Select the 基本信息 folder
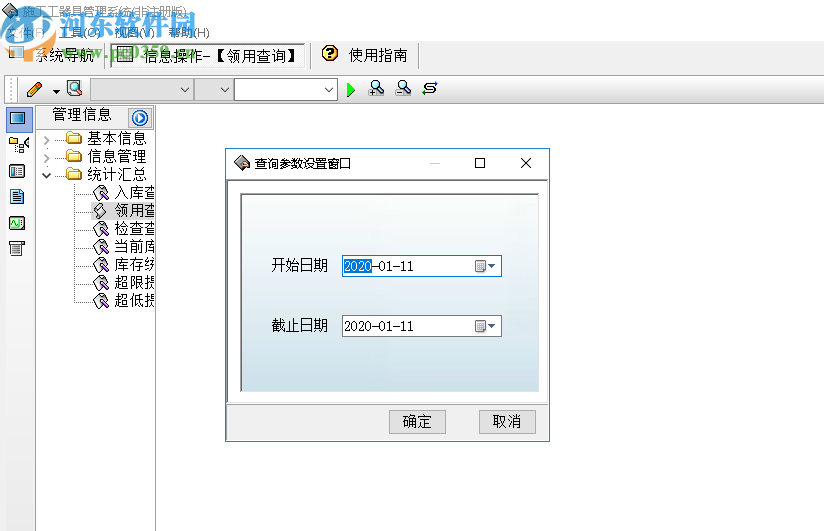The height and width of the screenshot is (531, 824). (117, 138)
